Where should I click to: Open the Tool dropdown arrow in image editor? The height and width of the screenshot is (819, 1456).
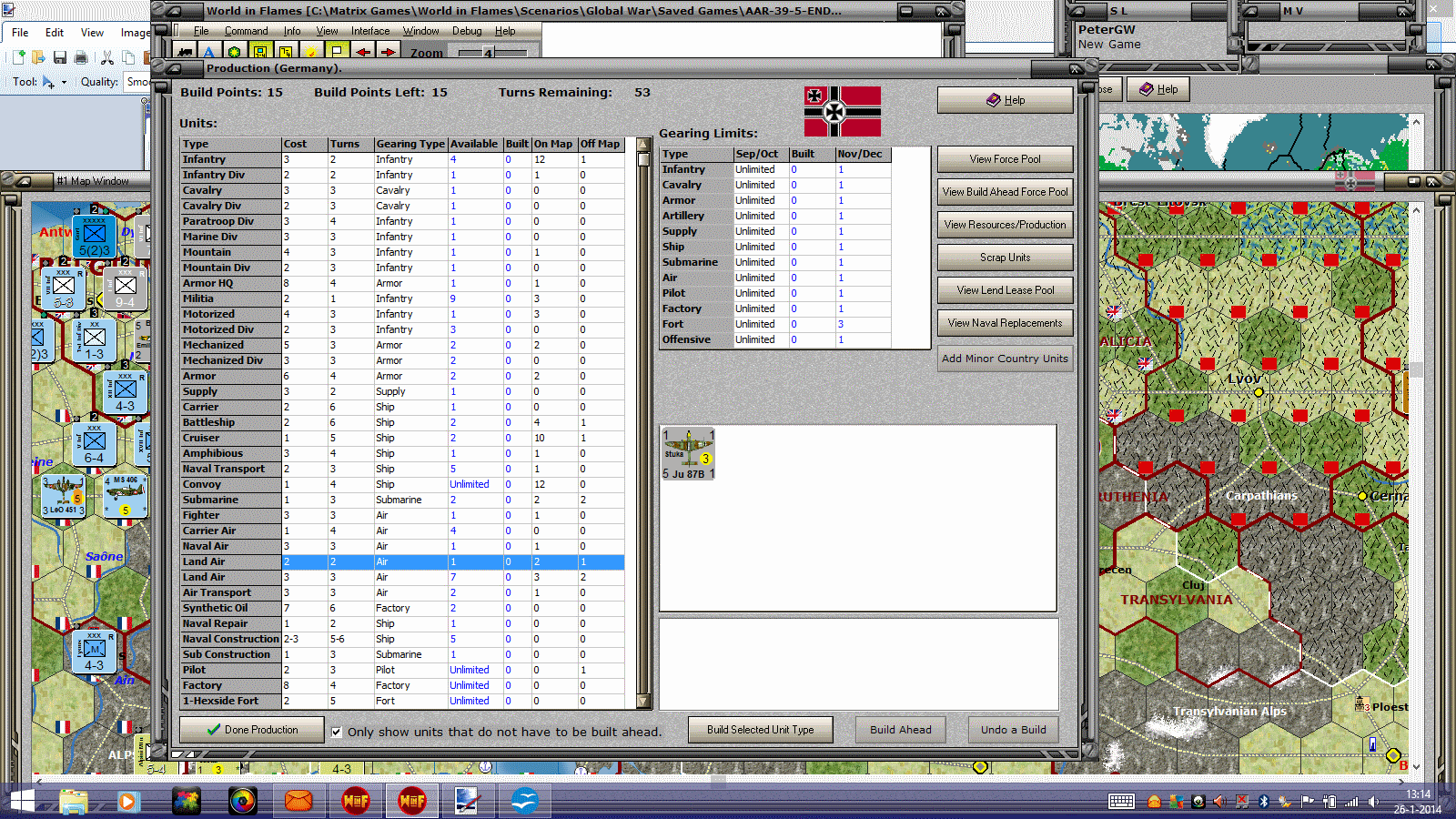[x=64, y=82]
